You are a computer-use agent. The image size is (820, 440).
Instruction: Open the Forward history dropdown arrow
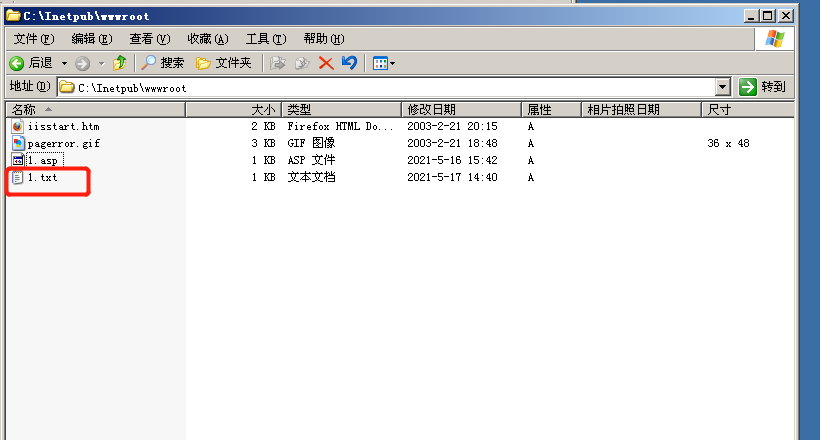pyautogui.click(x=101, y=64)
